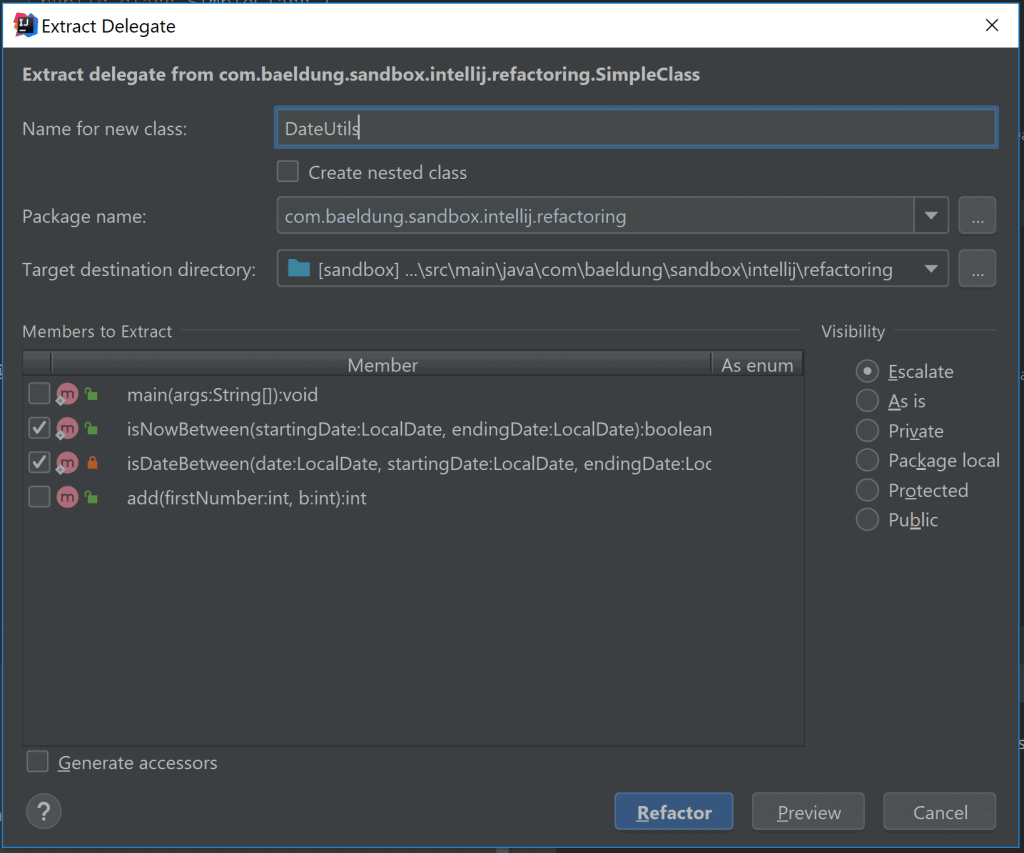Viewport: 1024px width, 853px height.
Task: Click method icon for main row
Action: [x=67, y=394]
